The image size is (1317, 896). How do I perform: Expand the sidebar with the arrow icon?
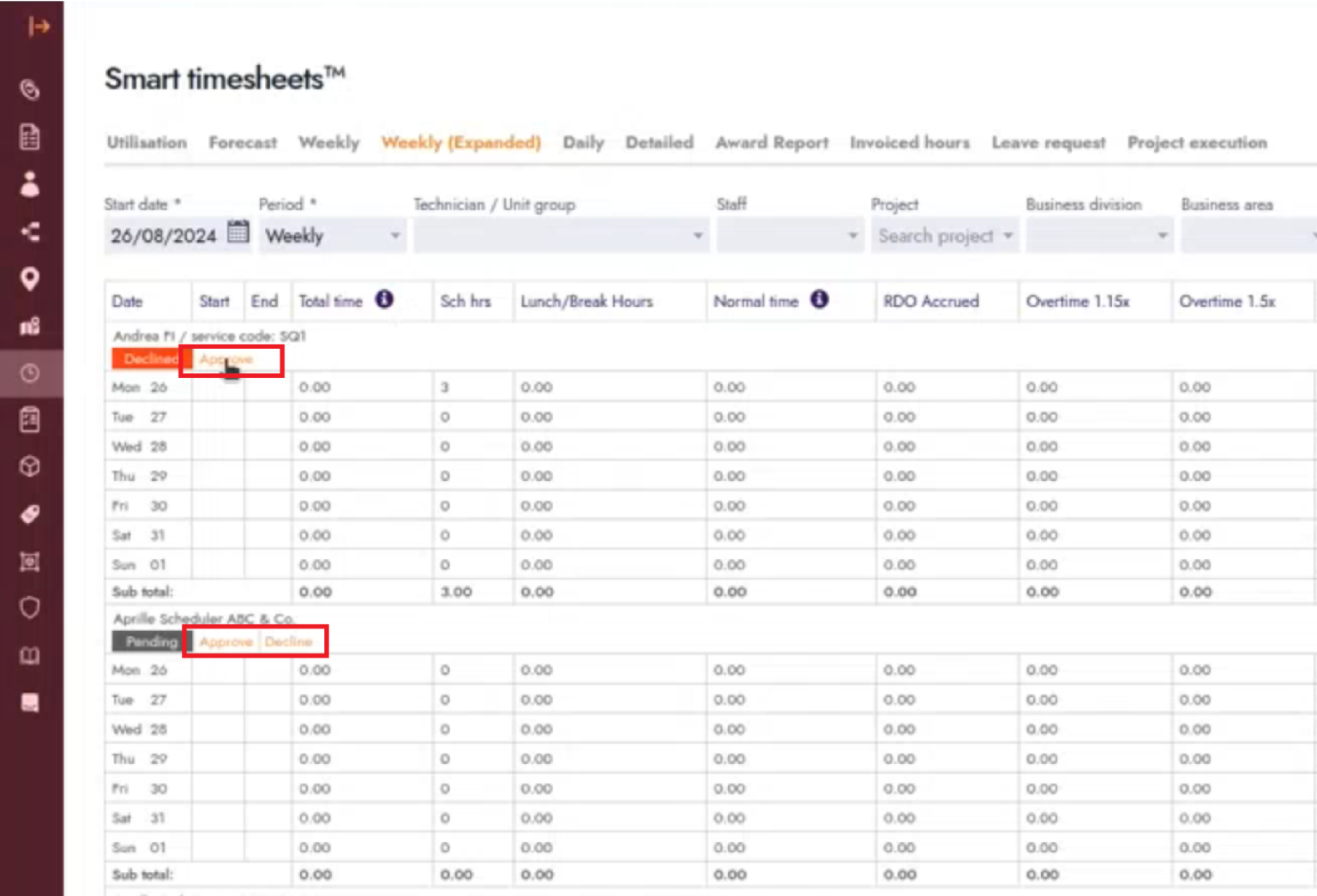pos(38,27)
